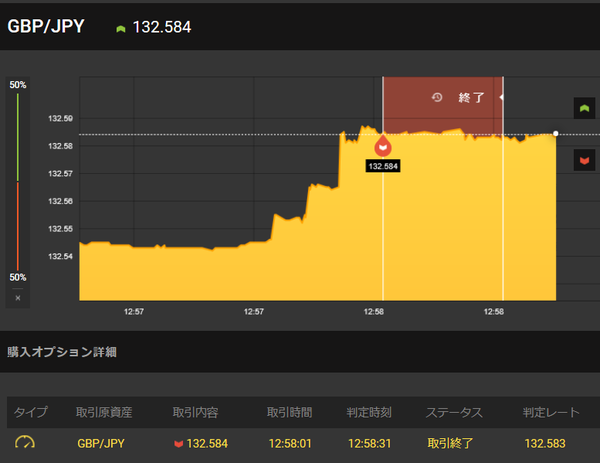This screenshot has height=463, width=600.
Task: Click the ステータス column header
Action: pyautogui.click(x=454, y=412)
